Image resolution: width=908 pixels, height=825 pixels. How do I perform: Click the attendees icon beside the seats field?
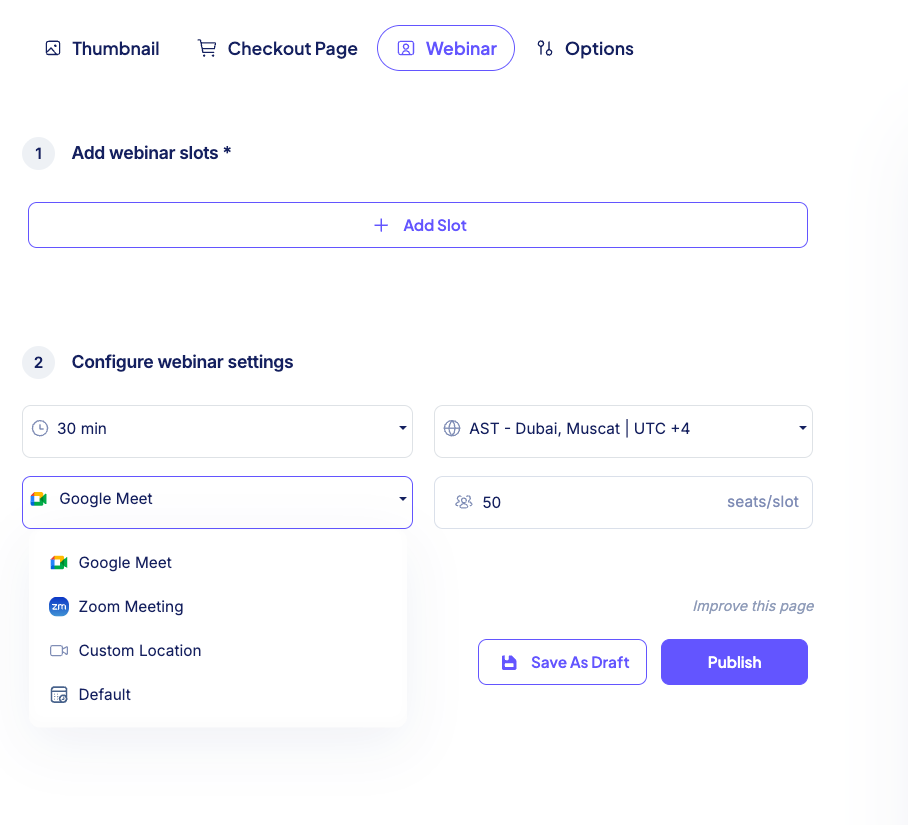(464, 502)
